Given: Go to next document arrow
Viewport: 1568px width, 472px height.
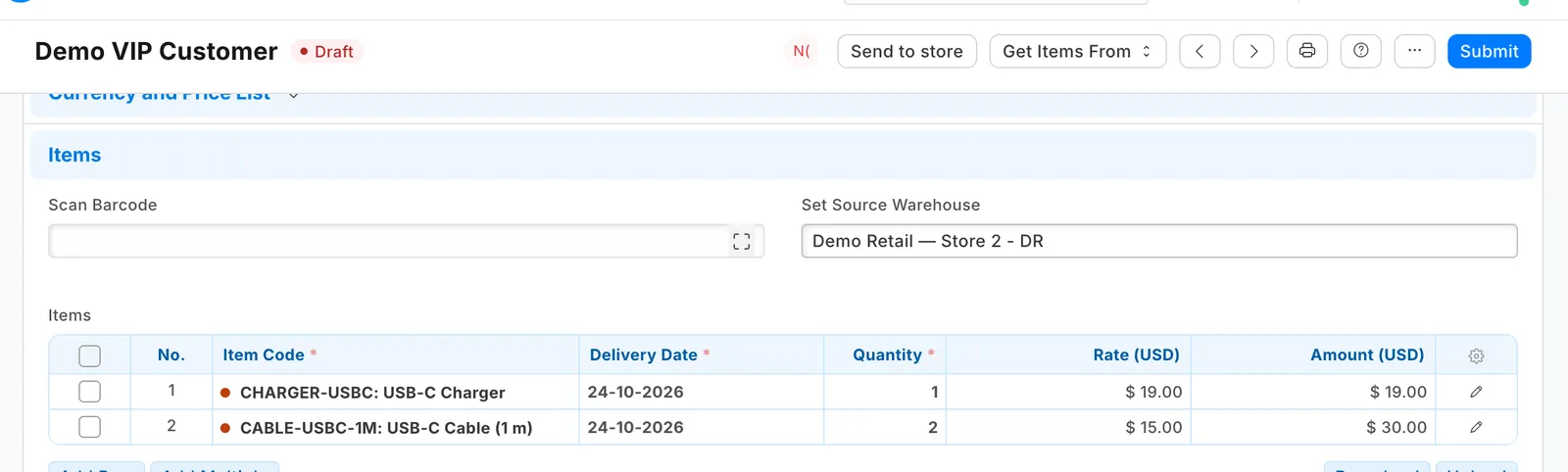Looking at the screenshot, I should [x=1253, y=51].
